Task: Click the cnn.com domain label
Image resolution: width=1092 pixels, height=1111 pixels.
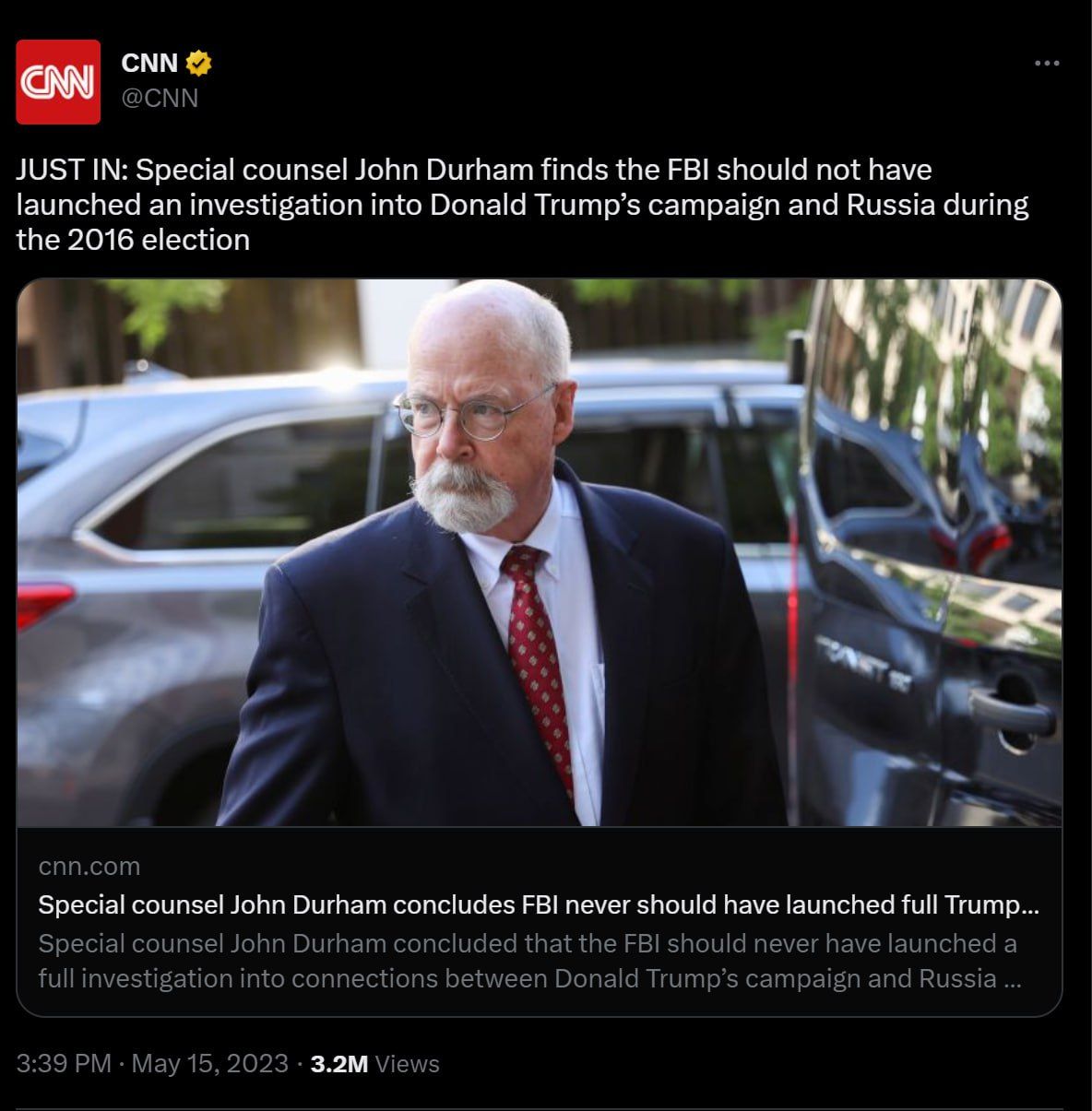Action: [89, 867]
